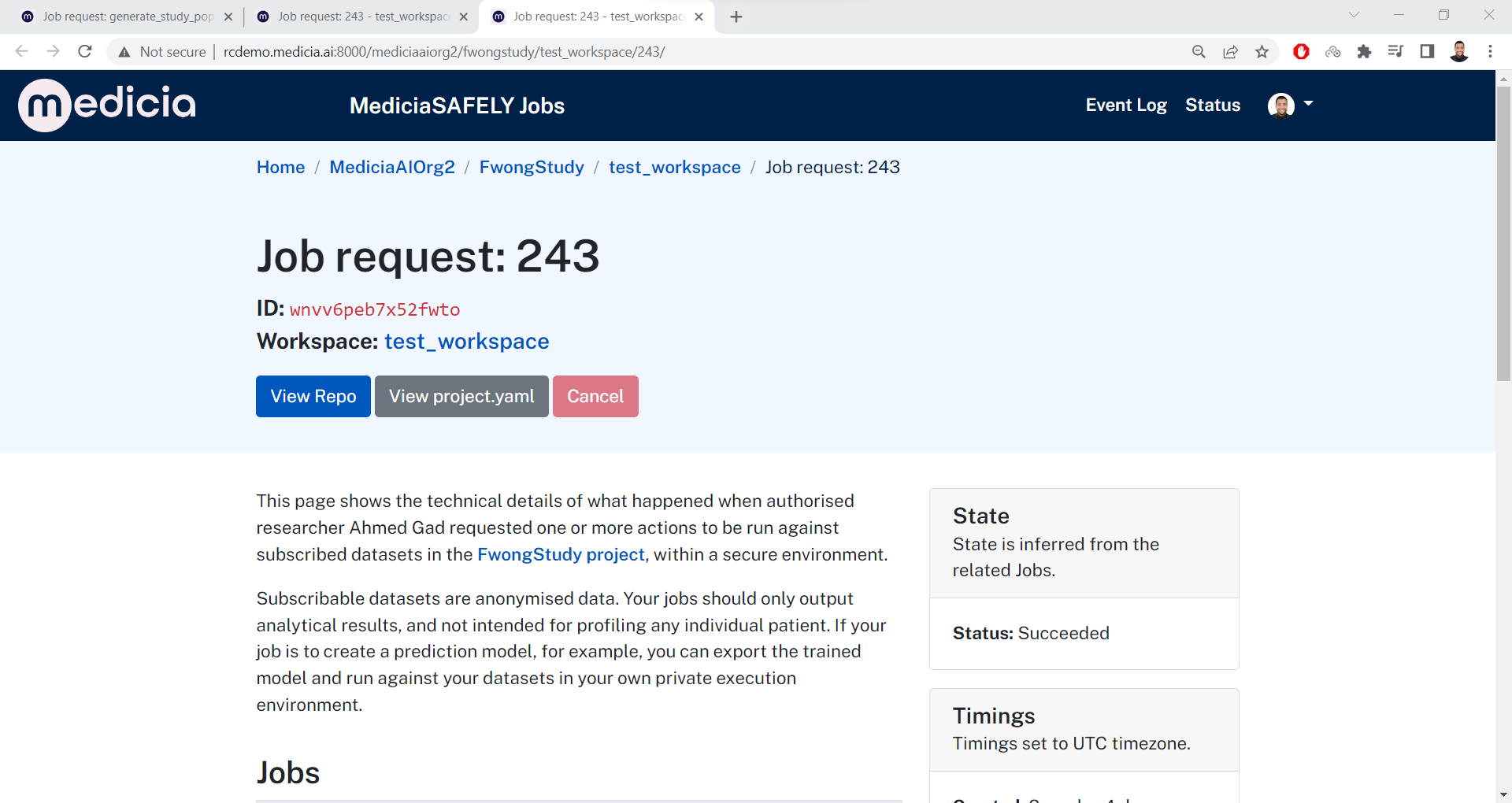The image size is (1512, 803).
Task: Open the tab search chevron
Action: (x=1354, y=15)
